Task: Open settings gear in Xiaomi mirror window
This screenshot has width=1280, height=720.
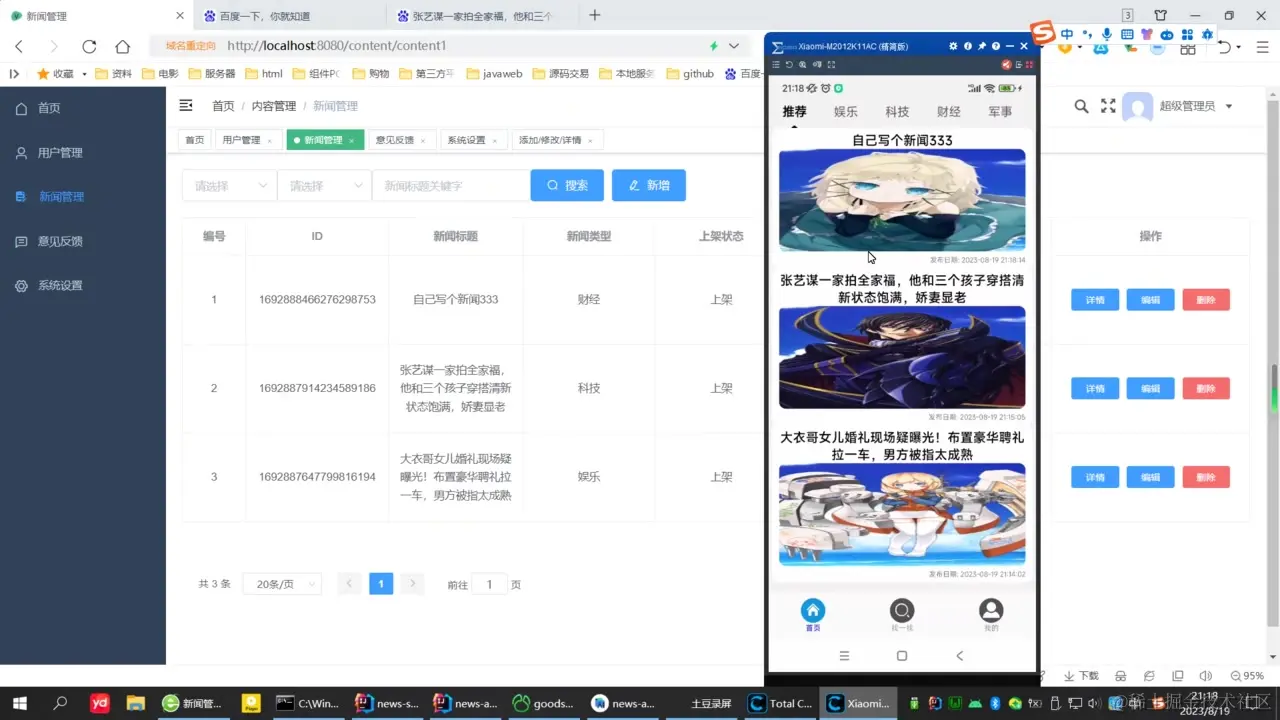Action: [953, 46]
